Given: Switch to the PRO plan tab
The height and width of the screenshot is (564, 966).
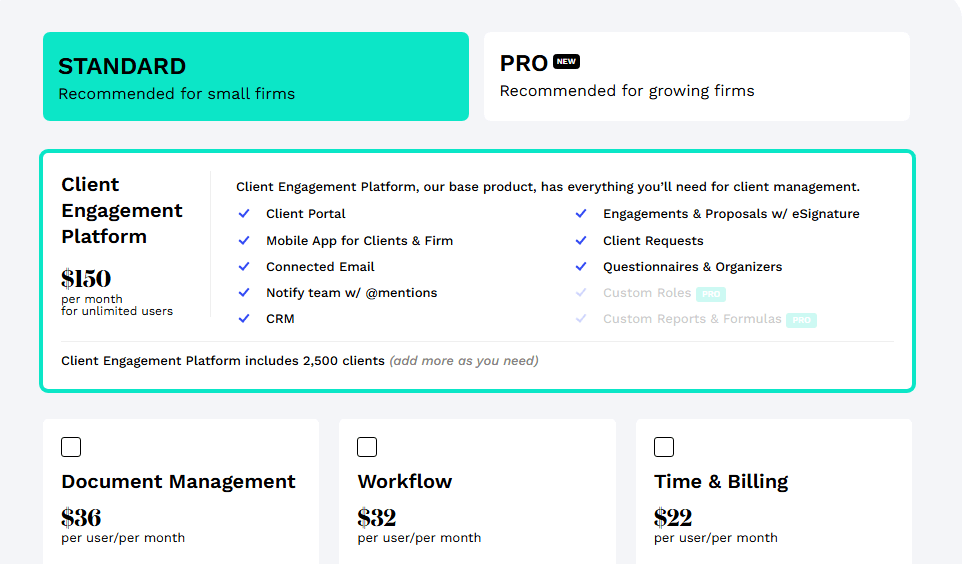Looking at the screenshot, I should pos(697,77).
